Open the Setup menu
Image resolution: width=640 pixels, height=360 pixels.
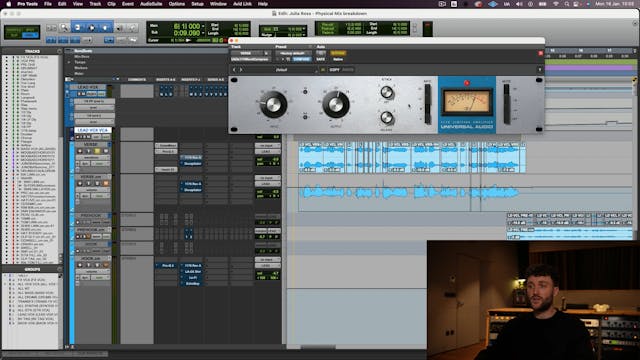tap(198, 4)
